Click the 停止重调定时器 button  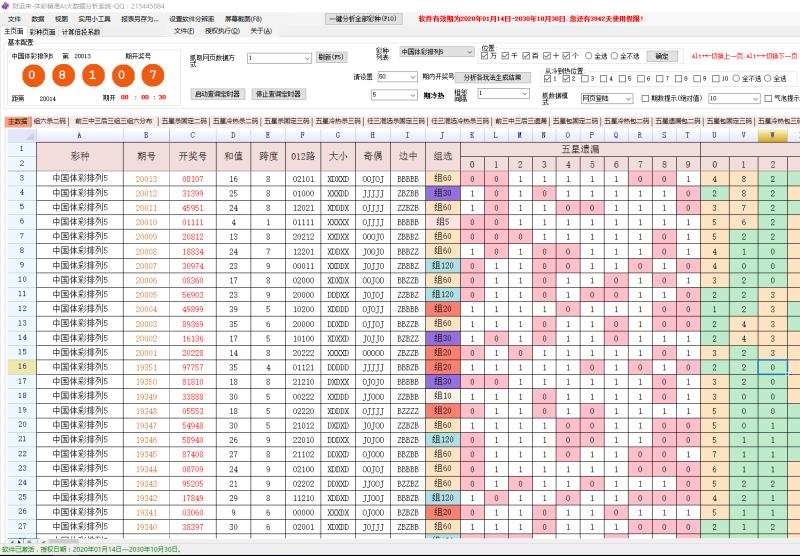click(279, 94)
